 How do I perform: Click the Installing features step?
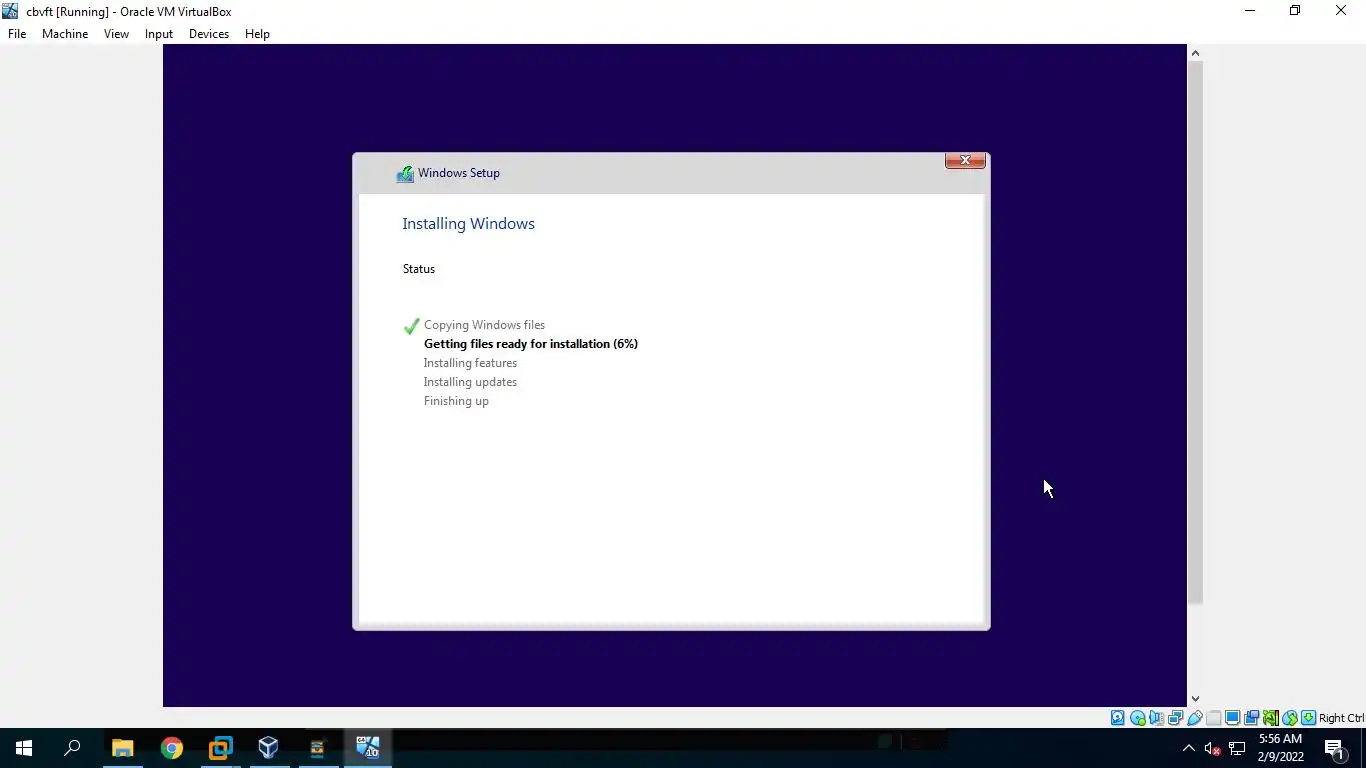point(470,363)
